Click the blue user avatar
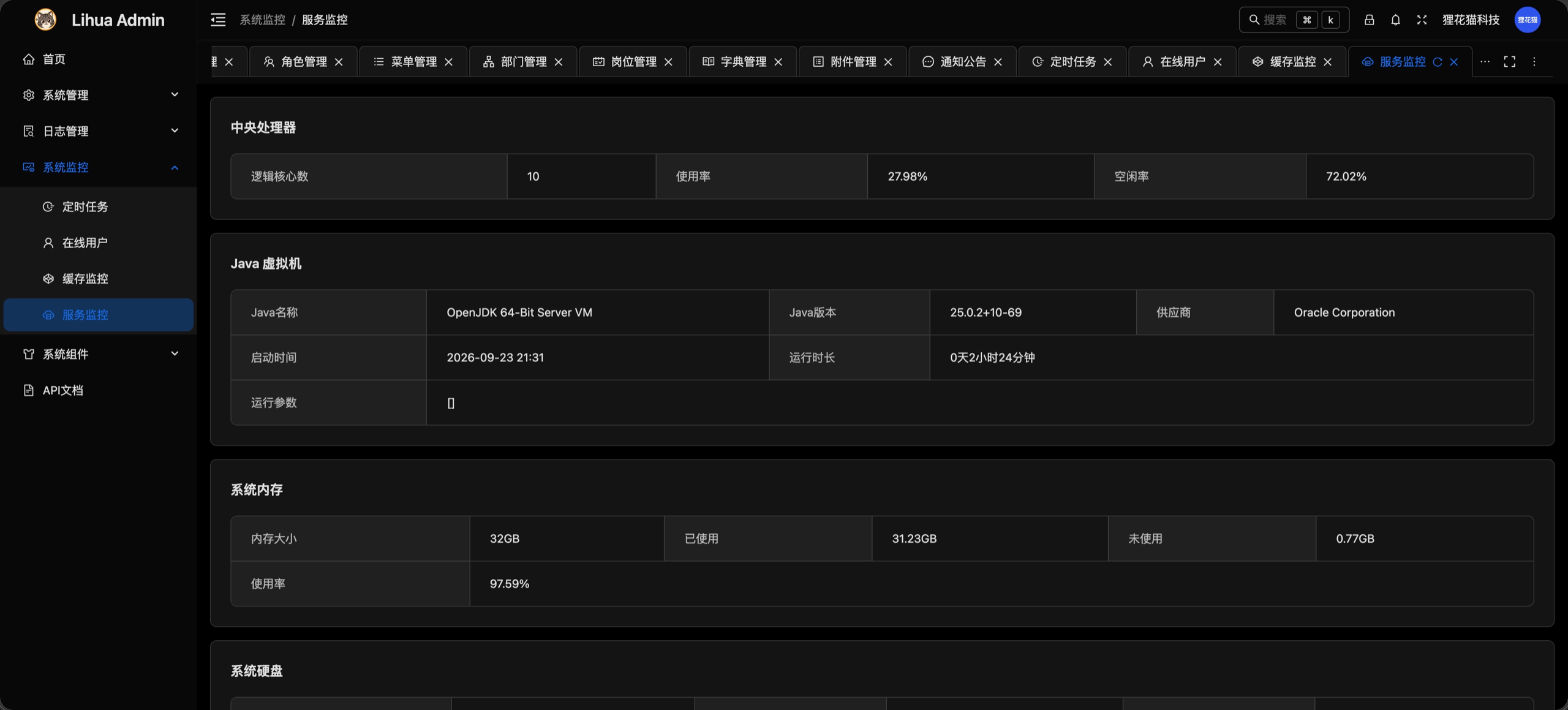The image size is (1568, 710). pos(1528,20)
